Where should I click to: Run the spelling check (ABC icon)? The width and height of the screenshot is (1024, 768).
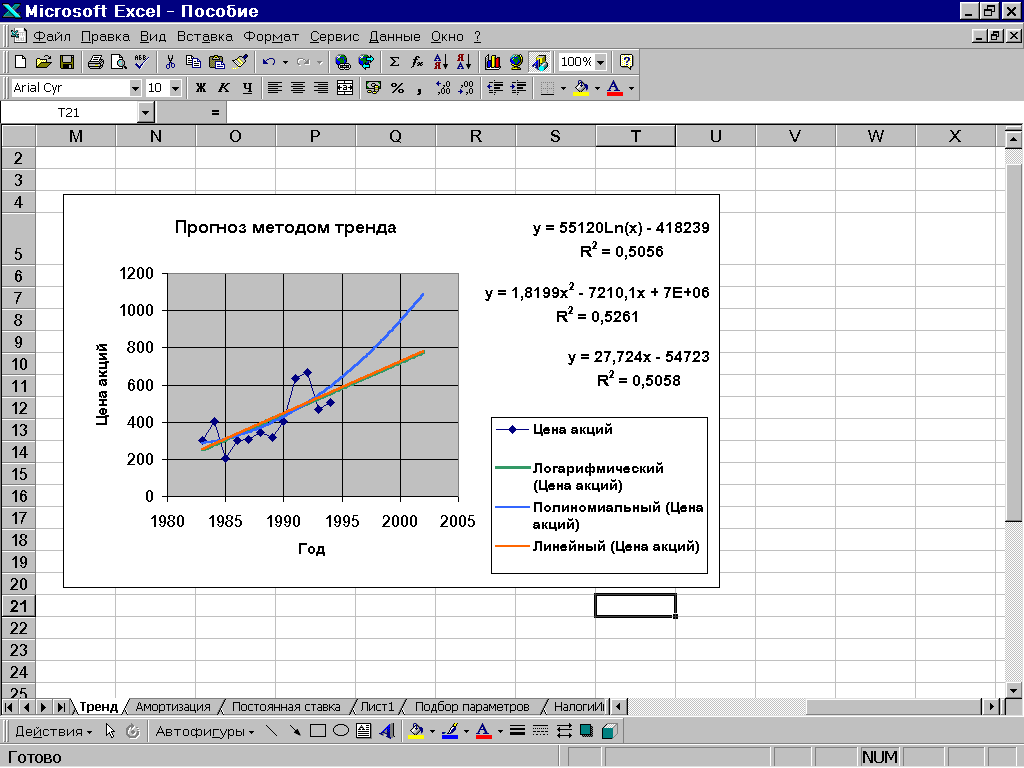141,62
